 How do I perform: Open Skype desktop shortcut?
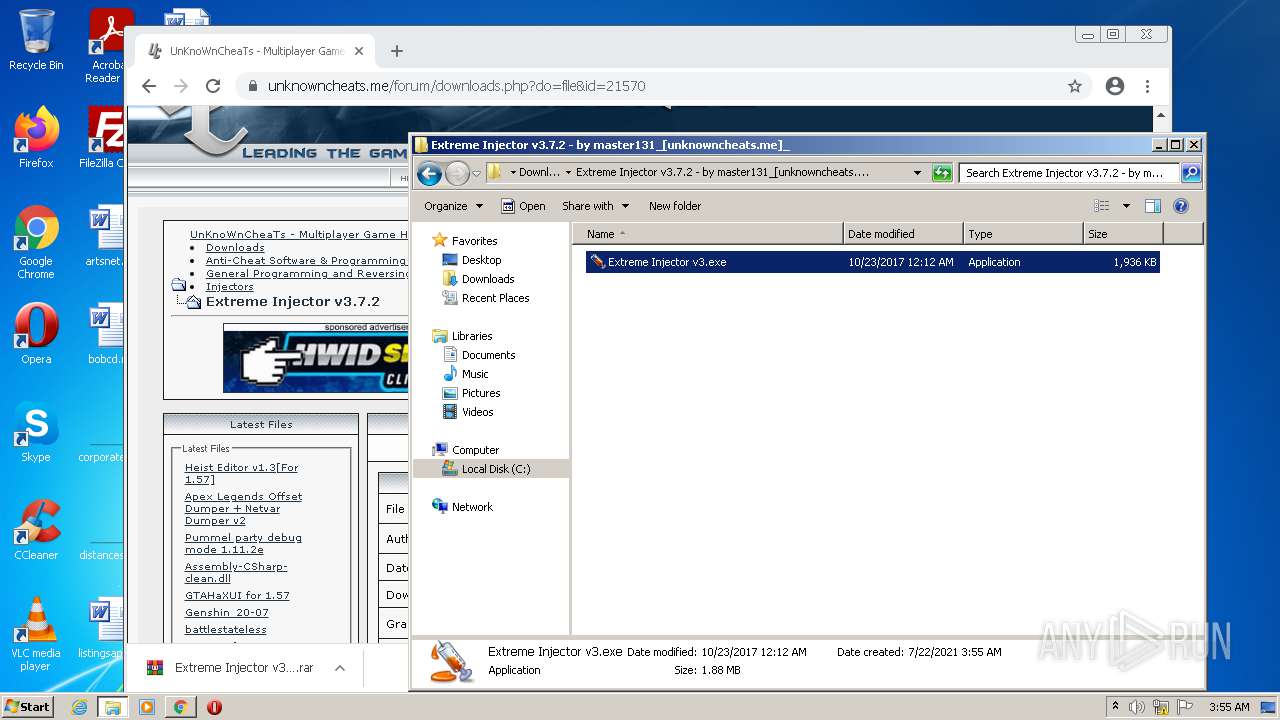(36, 432)
